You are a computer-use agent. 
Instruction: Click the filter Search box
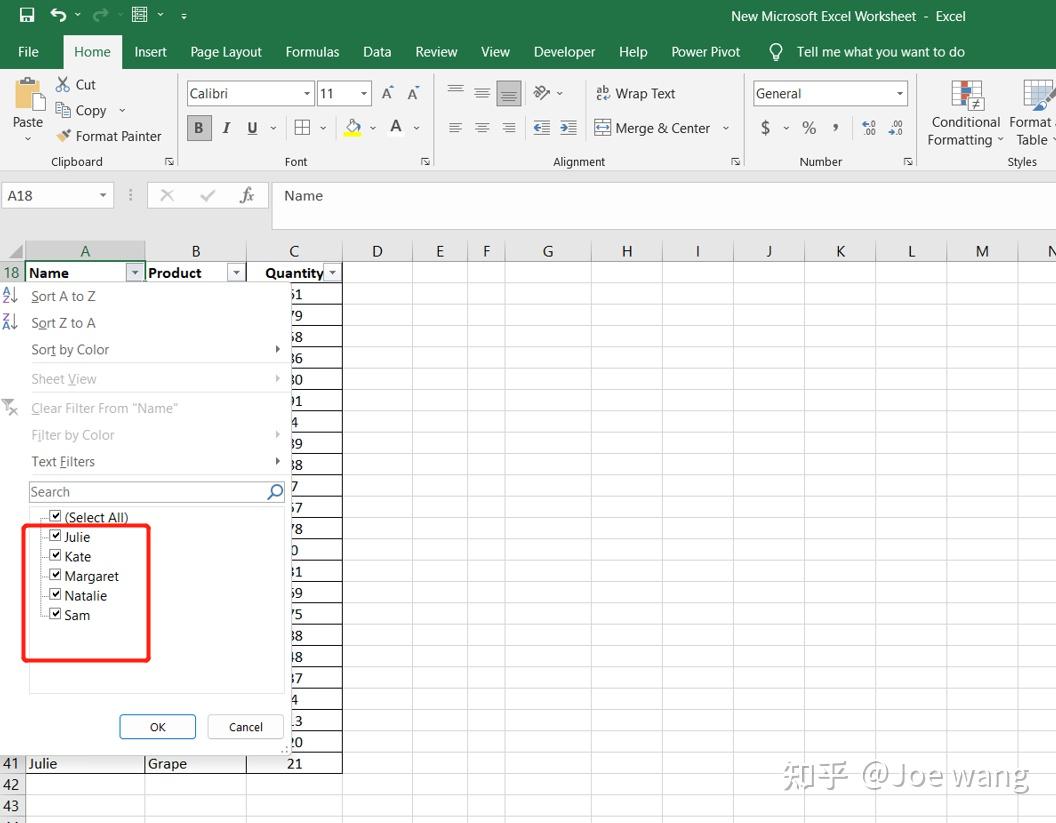tap(157, 492)
